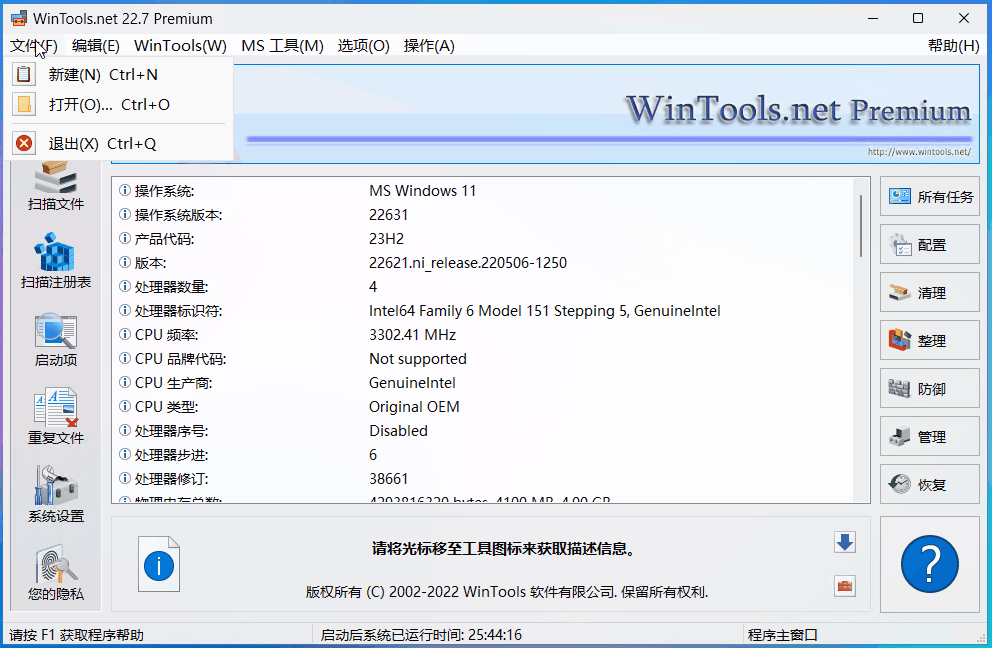
Task: Select the MS Windows 11 value
Action: [x=422, y=190]
